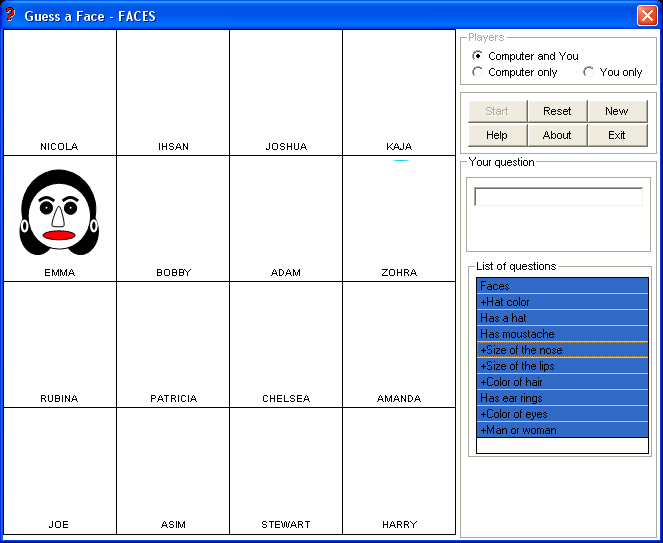
Task: Select Has ear rings in question list
Action: (561, 398)
